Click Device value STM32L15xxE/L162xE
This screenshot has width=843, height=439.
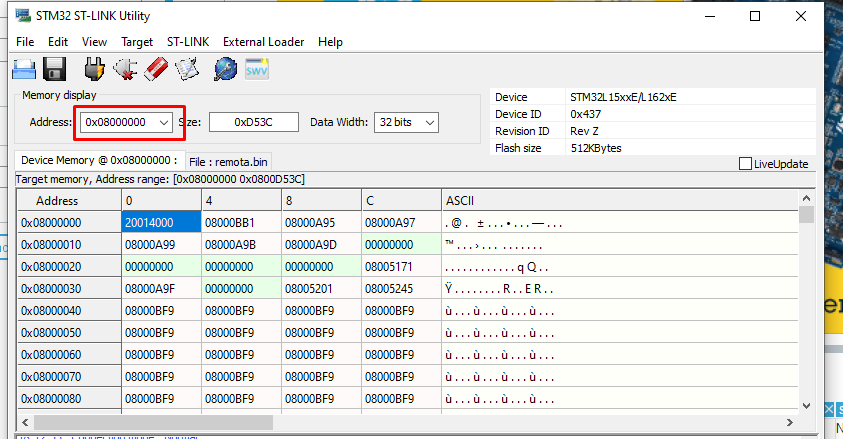point(623,97)
